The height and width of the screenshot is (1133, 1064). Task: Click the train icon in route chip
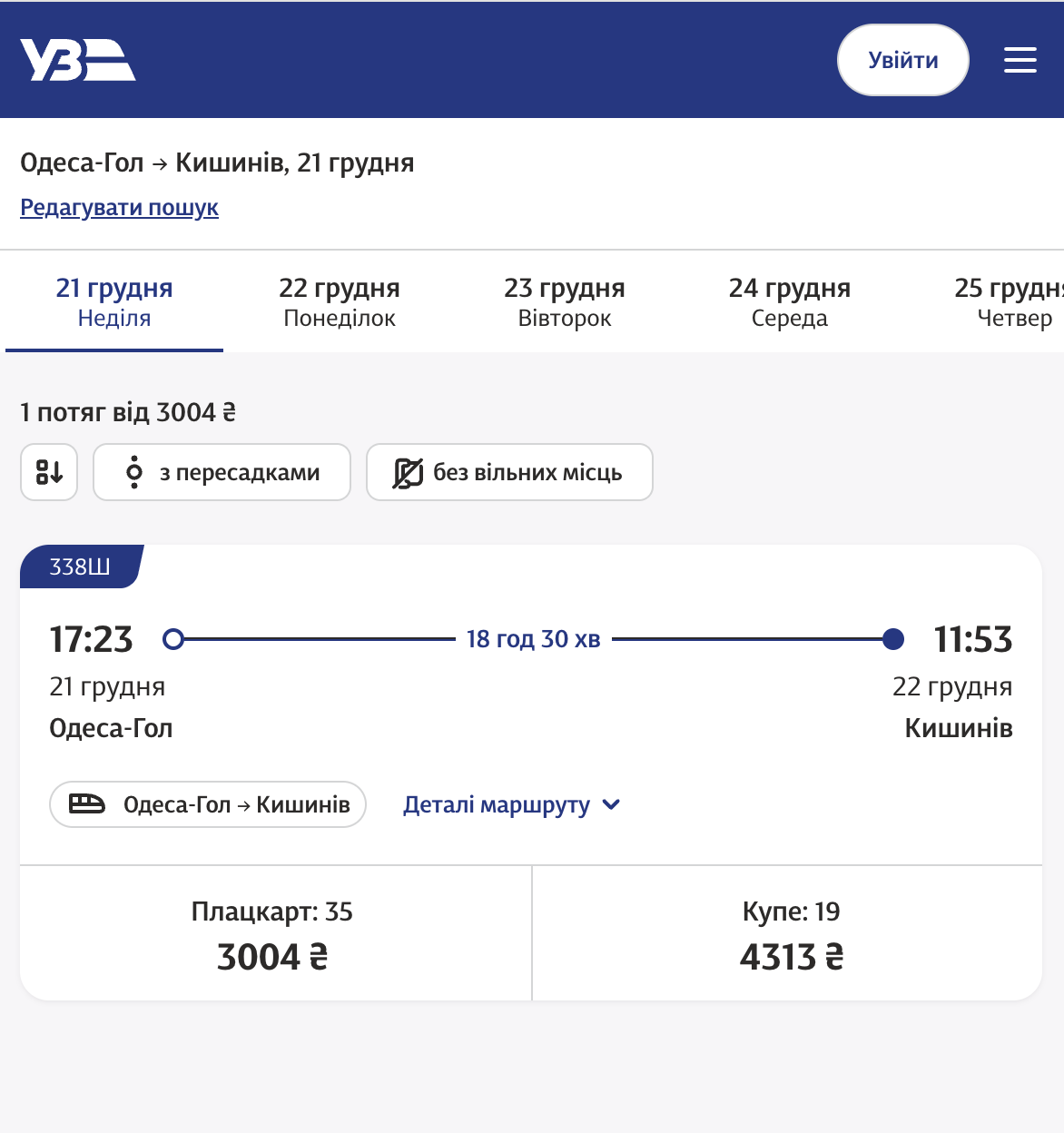pyautogui.click(x=87, y=804)
